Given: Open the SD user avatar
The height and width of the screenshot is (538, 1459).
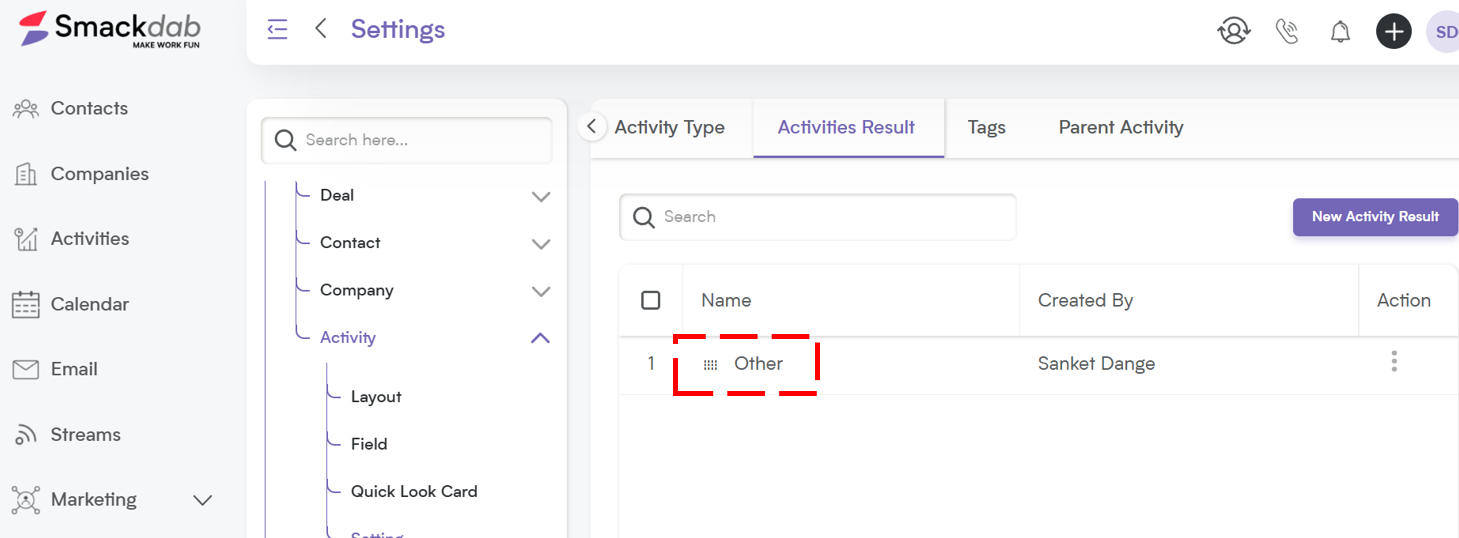Looking at the screenshot, I should coord(1443,31).
